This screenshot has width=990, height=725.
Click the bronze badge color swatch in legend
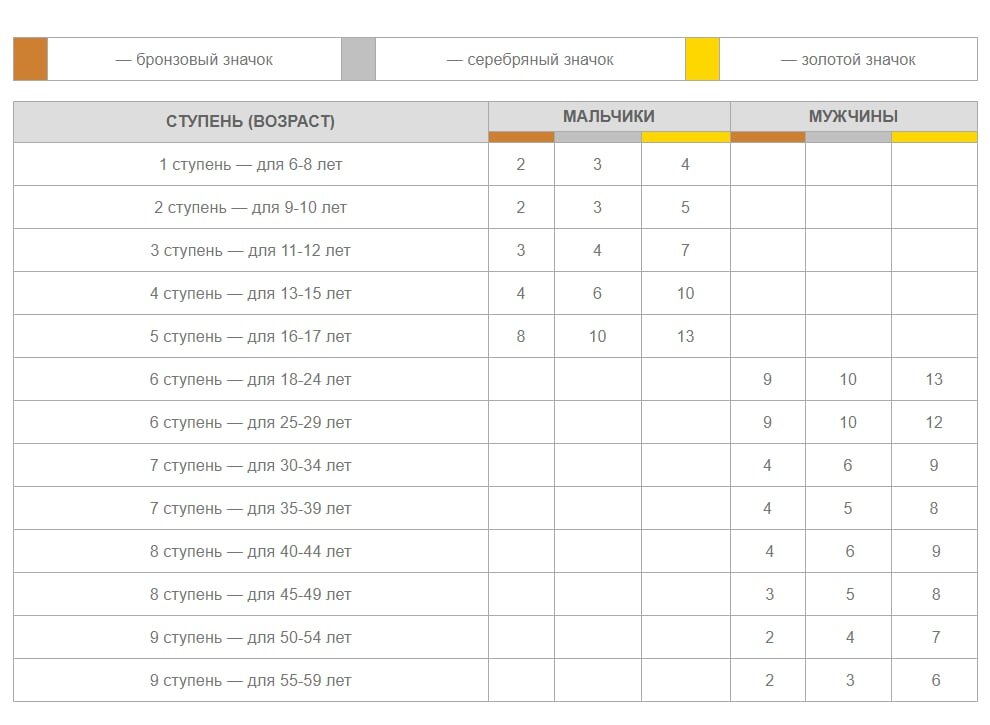coord(31,59)
